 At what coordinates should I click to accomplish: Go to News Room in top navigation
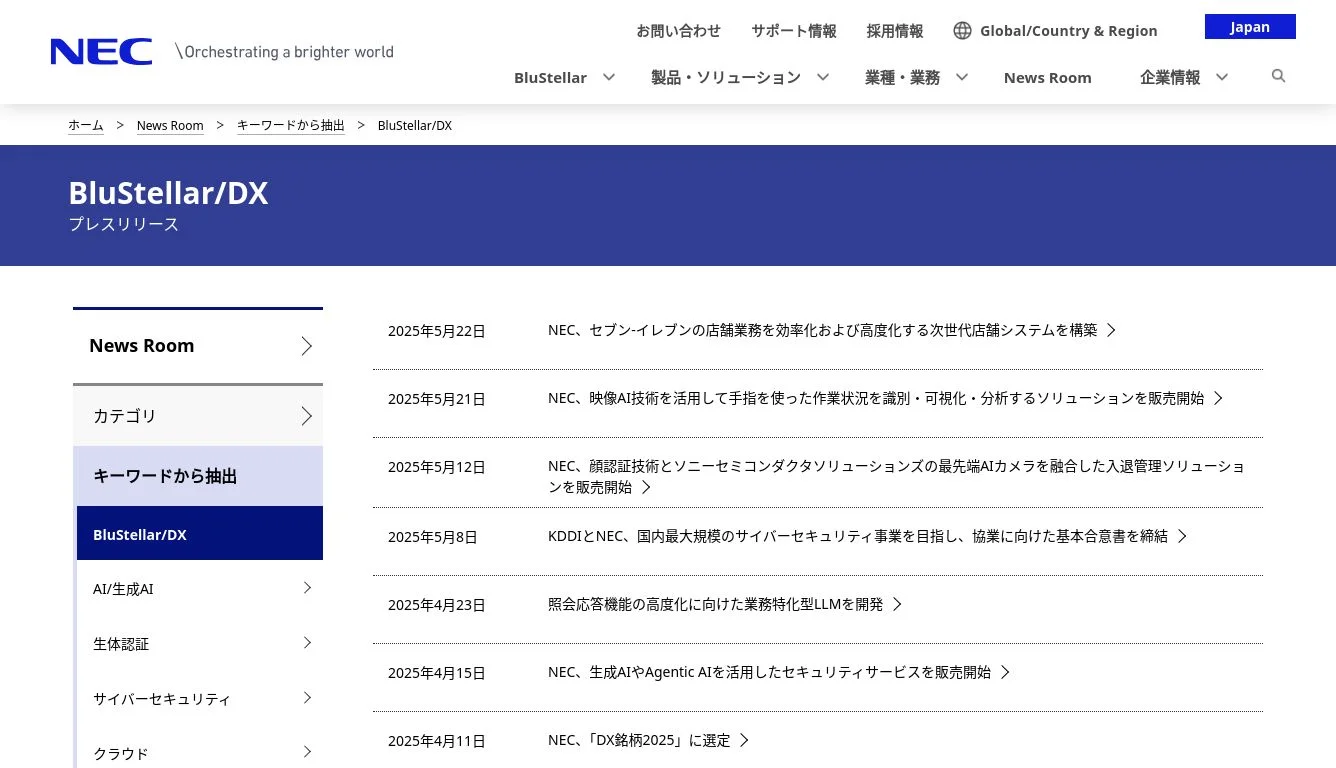(x=1047, y=78)
